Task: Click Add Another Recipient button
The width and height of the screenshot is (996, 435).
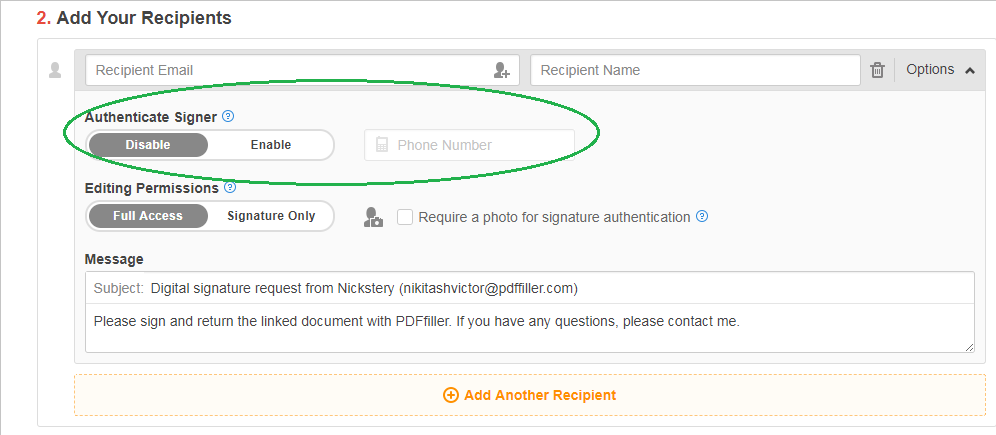Action: (x=530, y=395)
